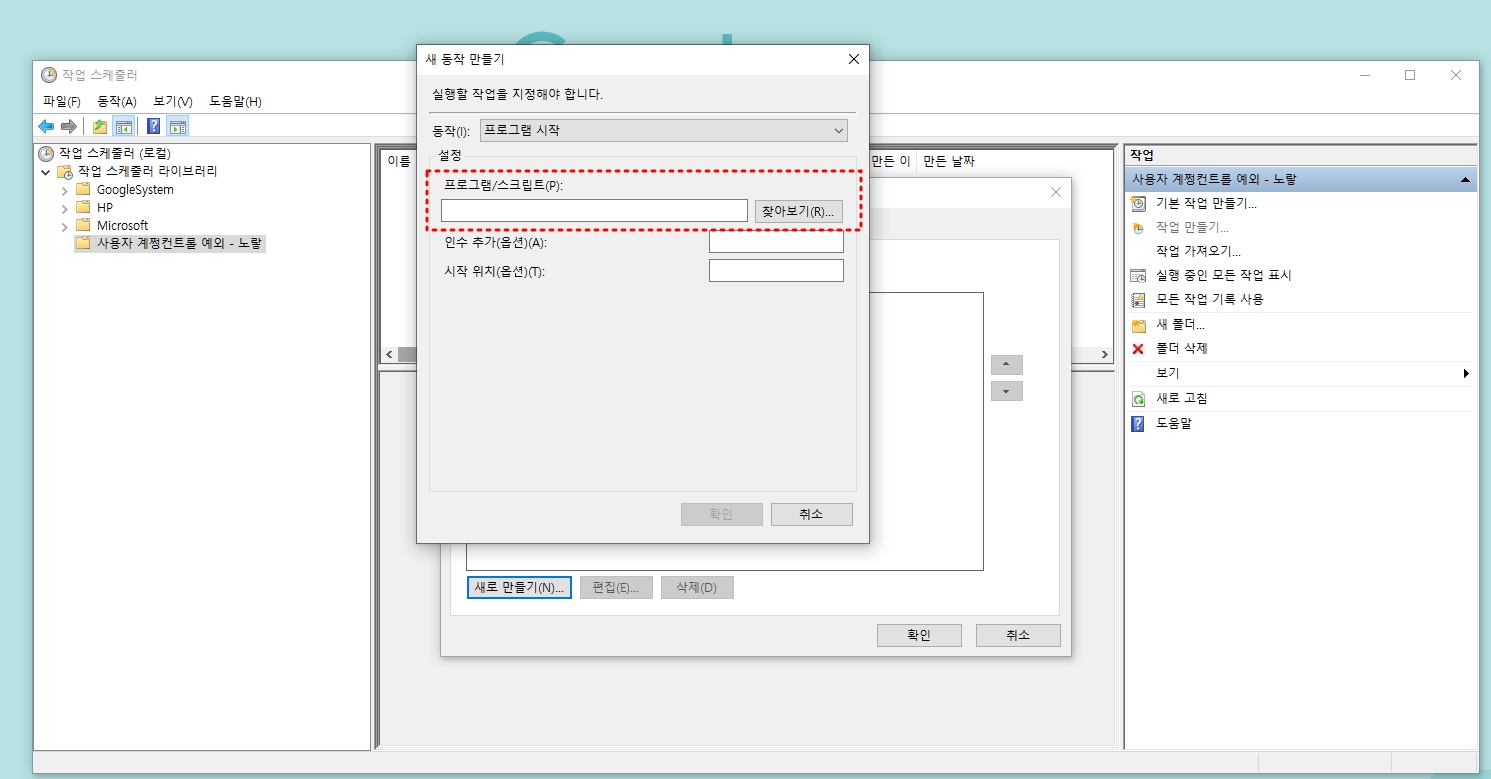Click 실행 중인 모든 작업 표시
1491x779 pixels.
click(1224, 275)
